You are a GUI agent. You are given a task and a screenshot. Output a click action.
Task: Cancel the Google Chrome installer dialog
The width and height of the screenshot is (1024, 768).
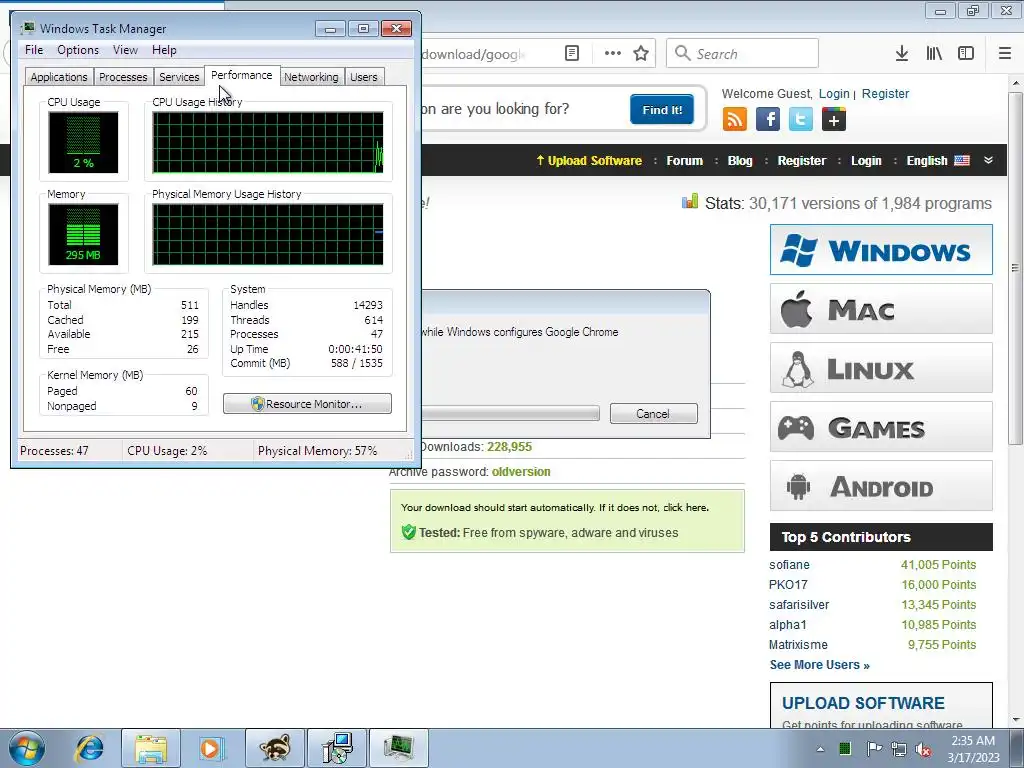(x=654, y=413)
